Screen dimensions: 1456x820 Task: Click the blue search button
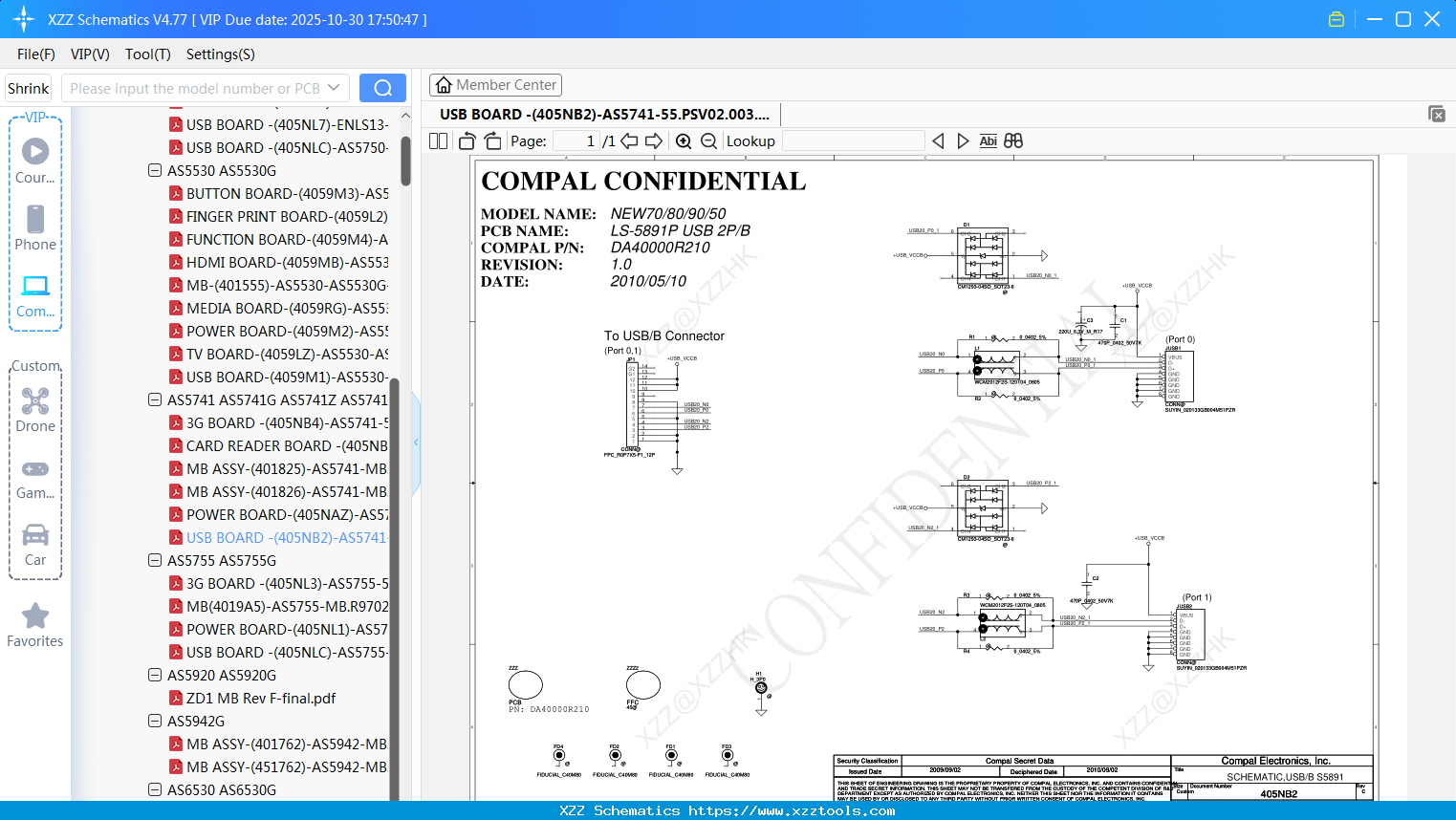click(x=382, y=88)
